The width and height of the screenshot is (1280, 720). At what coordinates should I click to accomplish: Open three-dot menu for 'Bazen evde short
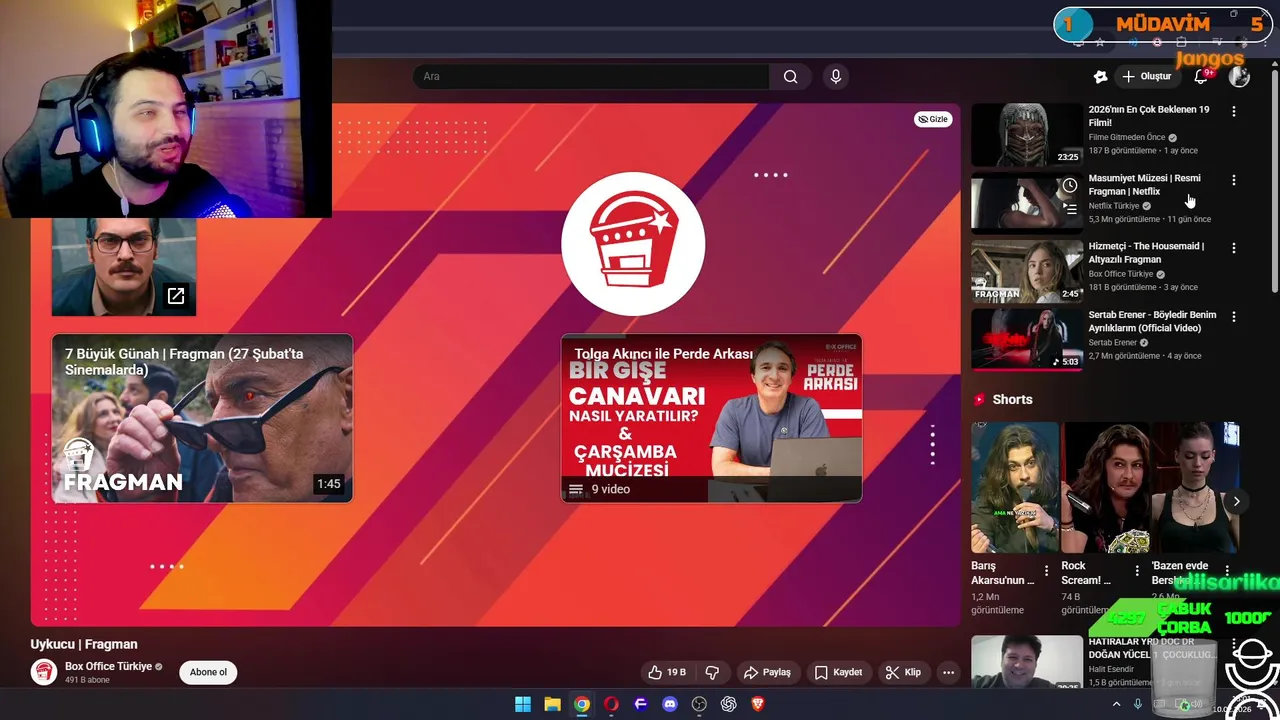(1227, 571)
